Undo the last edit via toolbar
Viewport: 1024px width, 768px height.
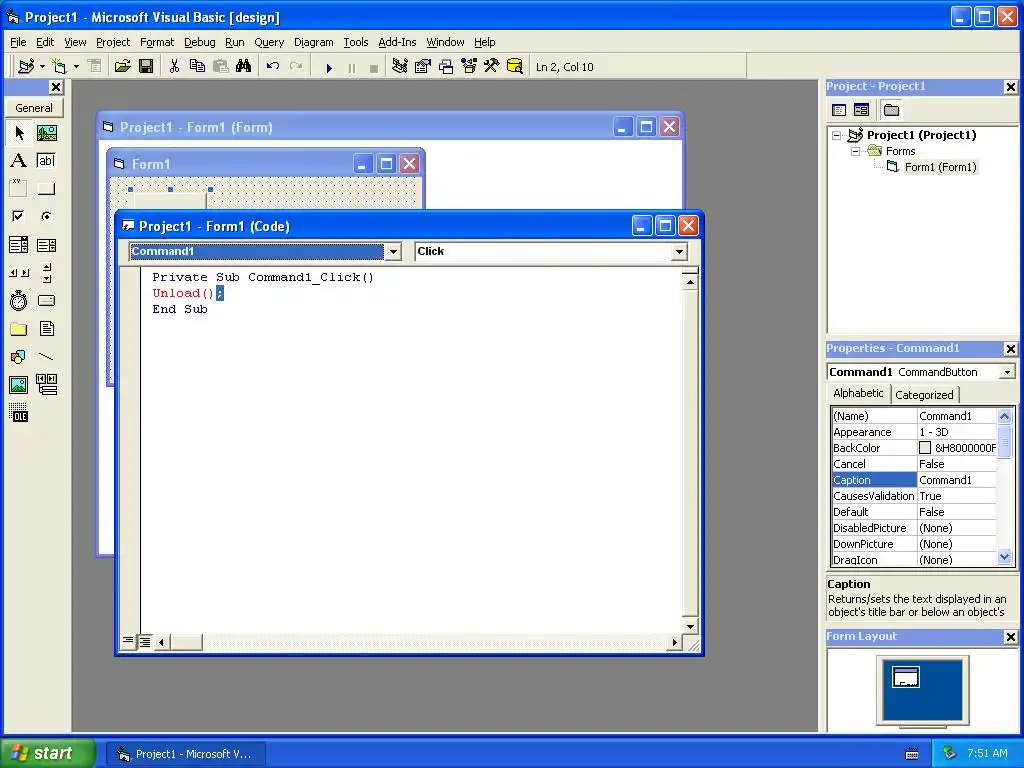pos(273,67)
